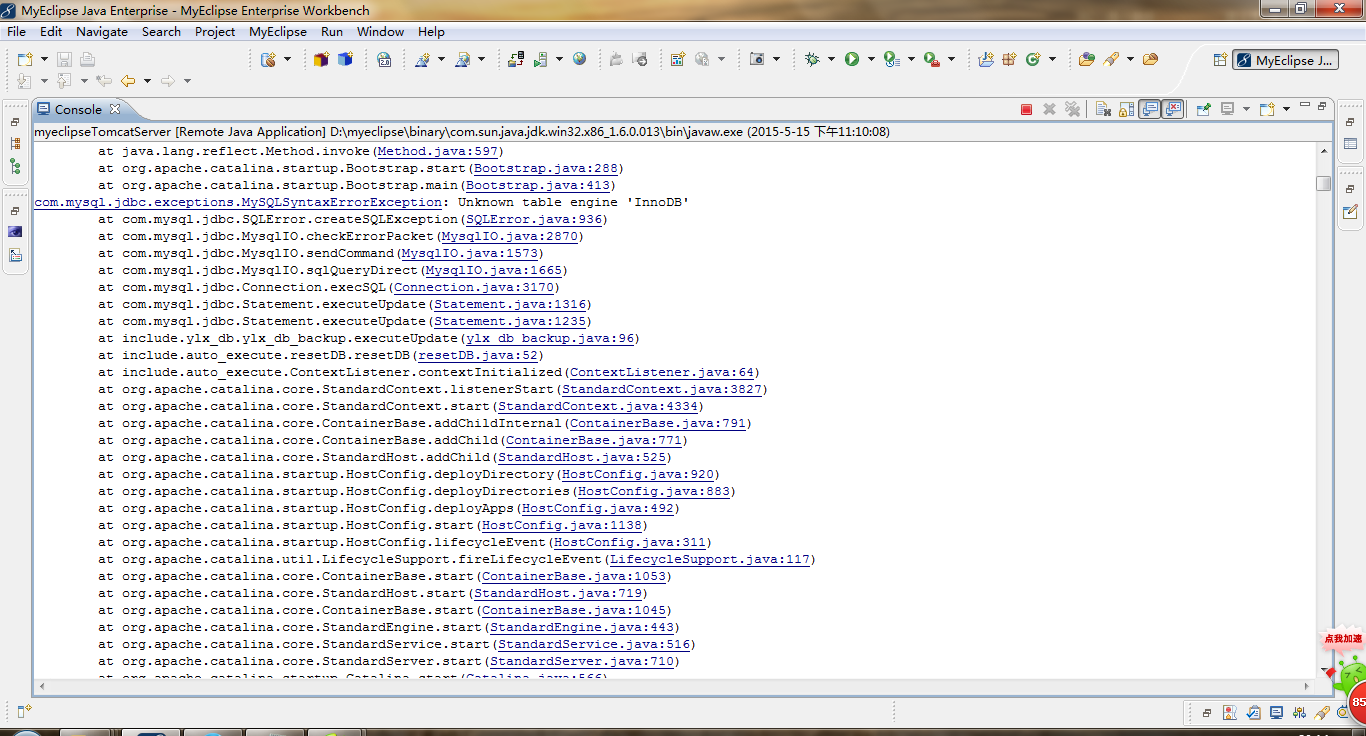
Task: Click the Open Console icon
Action: click(1267, 109)
